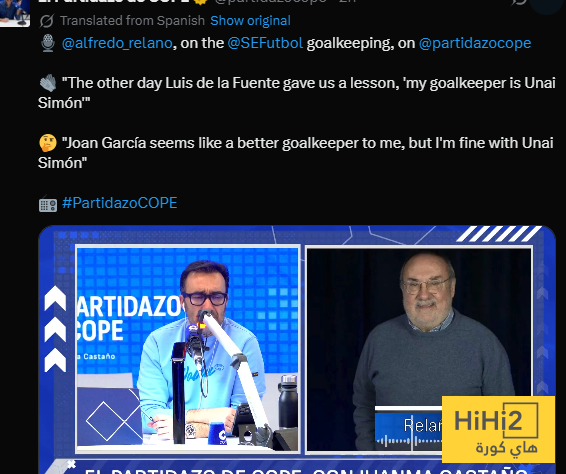Open the #PartidazoCOPE hashtag
This screenshot has width=566, height=474.
point(119,203)
